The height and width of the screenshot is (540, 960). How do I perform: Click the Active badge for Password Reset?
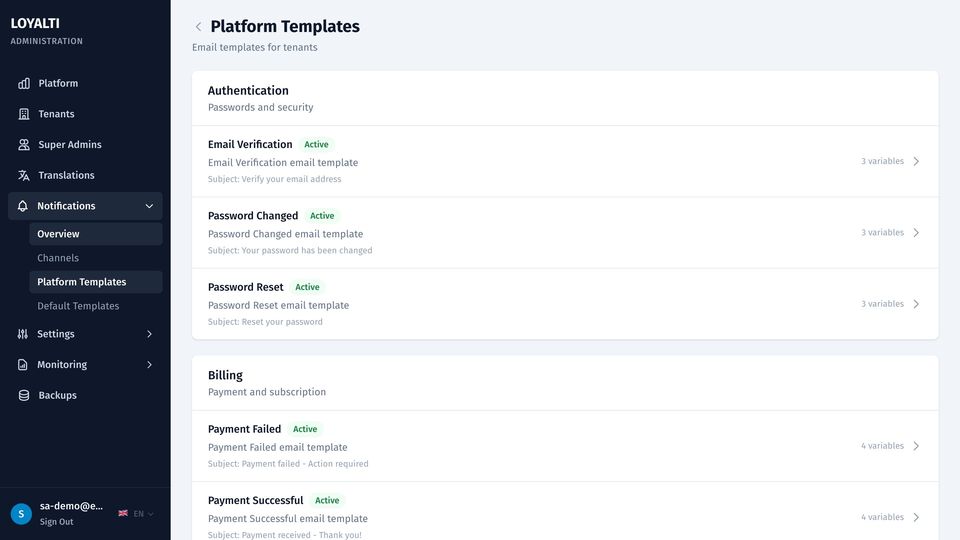[x=307, y=287]
